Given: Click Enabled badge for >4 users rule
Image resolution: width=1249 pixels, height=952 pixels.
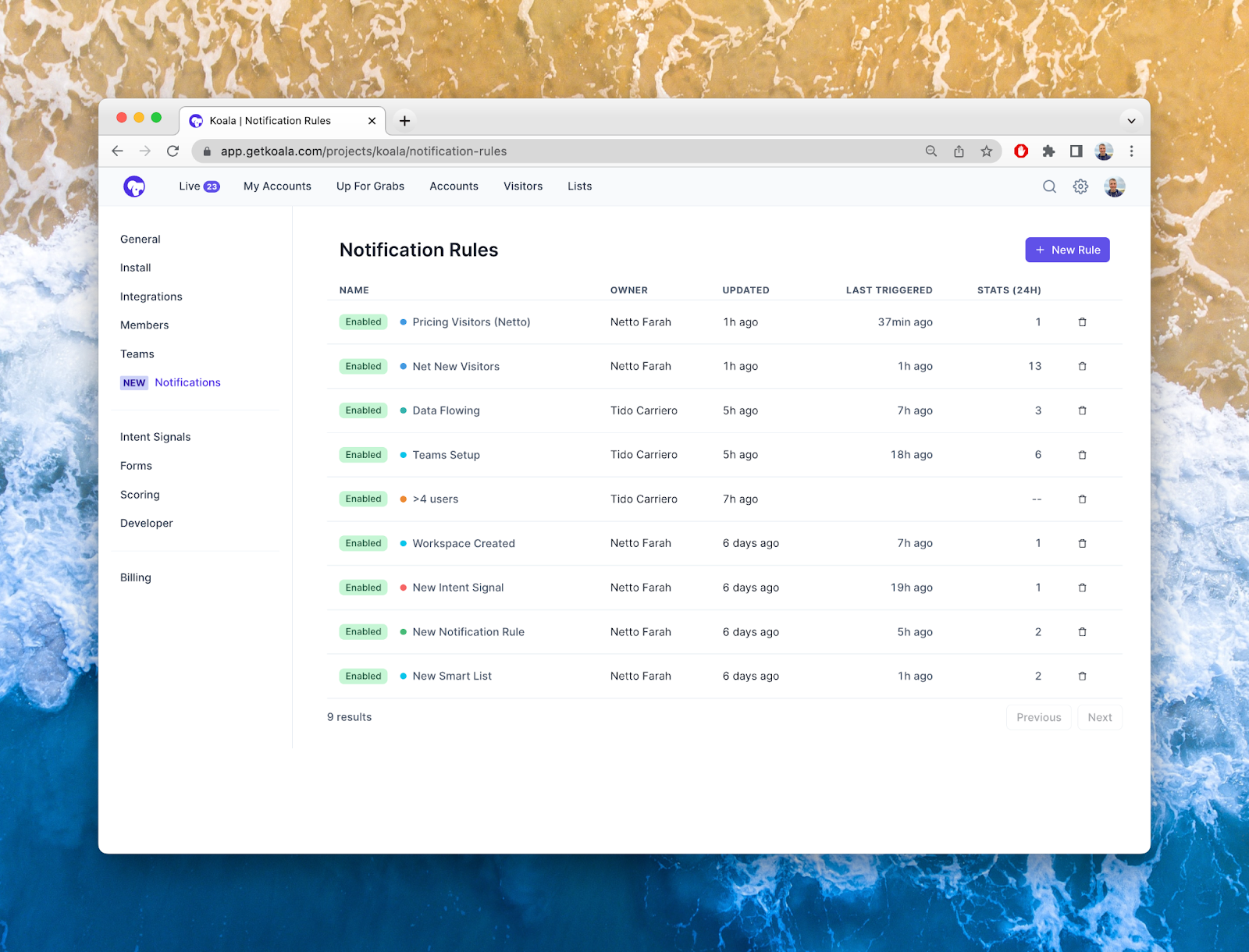Looking at the screenshot, I should point(363,499).
